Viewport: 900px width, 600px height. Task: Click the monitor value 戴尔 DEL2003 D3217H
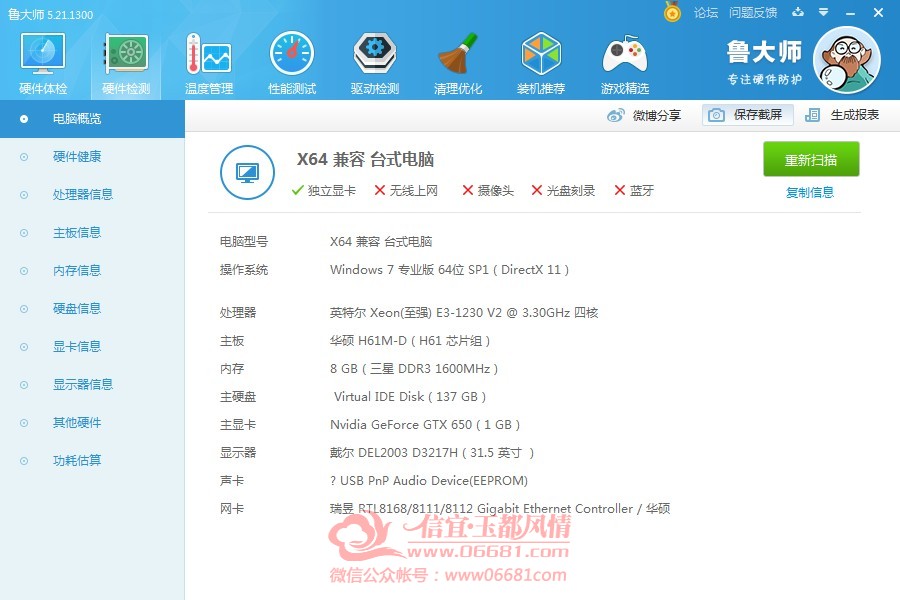(x=432, y=453)
